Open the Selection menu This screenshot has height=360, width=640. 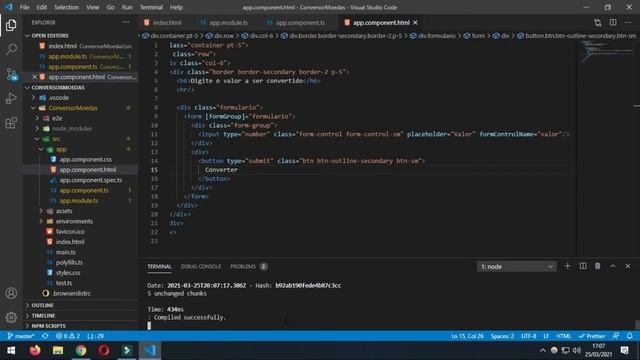pos(67,7)
